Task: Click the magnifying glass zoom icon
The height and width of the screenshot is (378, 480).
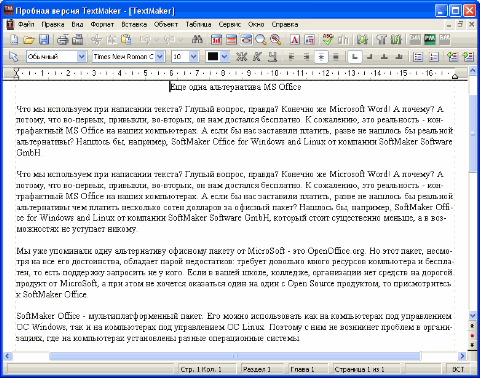Action: click(x=261, y=40)
